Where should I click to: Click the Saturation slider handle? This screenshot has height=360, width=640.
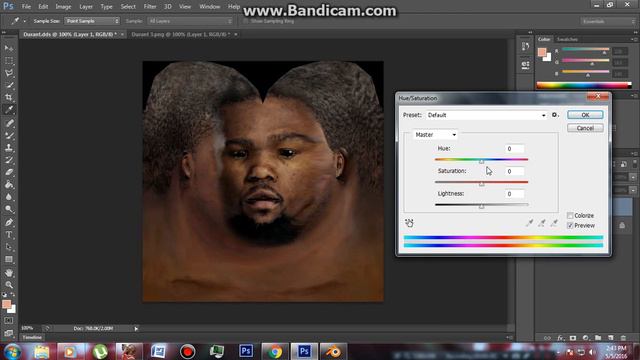[482, 184]
